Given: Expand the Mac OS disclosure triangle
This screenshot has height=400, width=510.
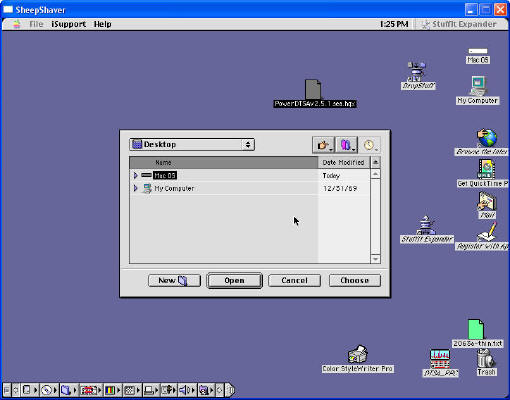Looking at the screenshot, I should tap(135, 175).
